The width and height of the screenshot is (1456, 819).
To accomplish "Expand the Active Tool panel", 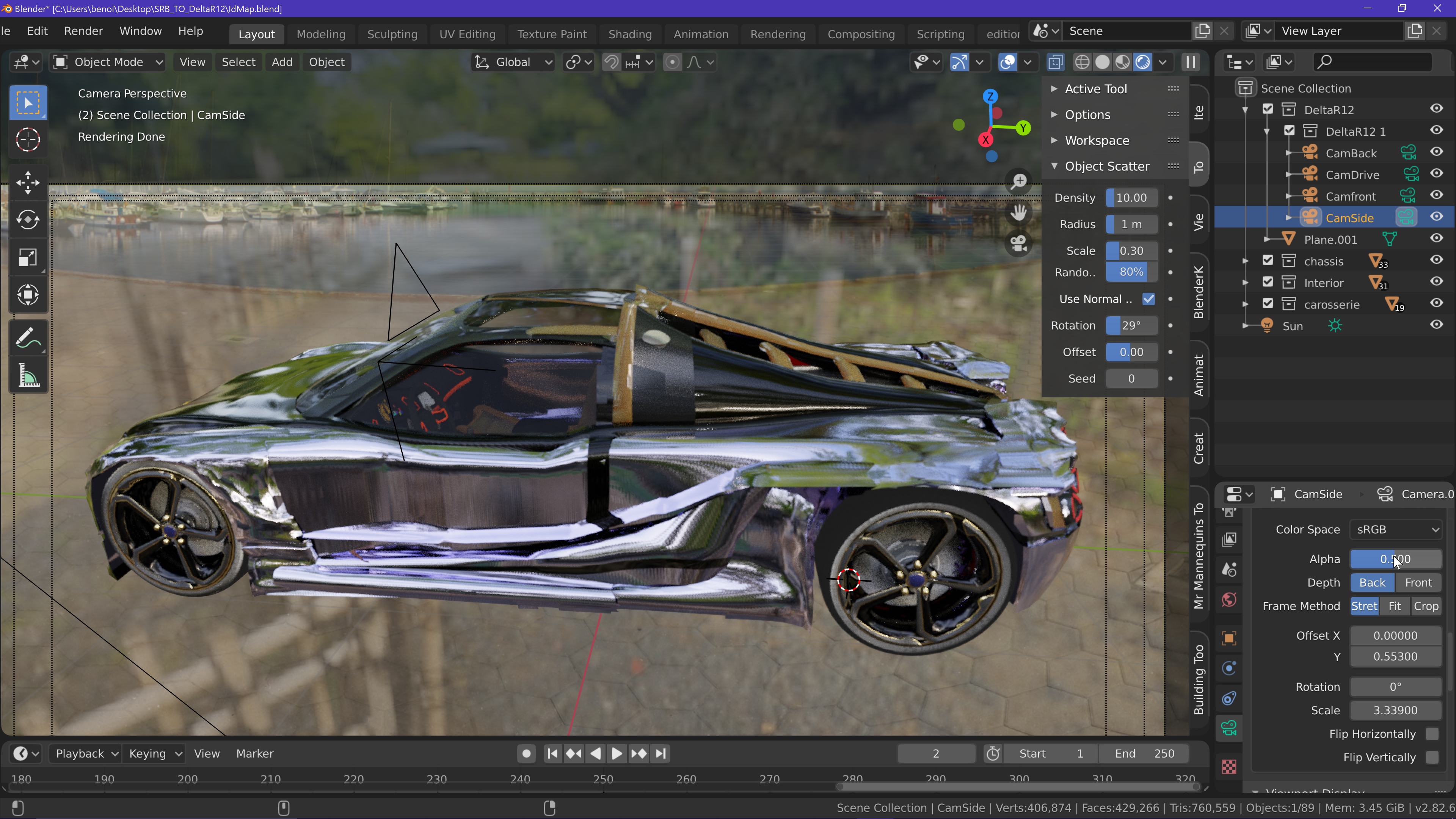I will click(1095, 89).
